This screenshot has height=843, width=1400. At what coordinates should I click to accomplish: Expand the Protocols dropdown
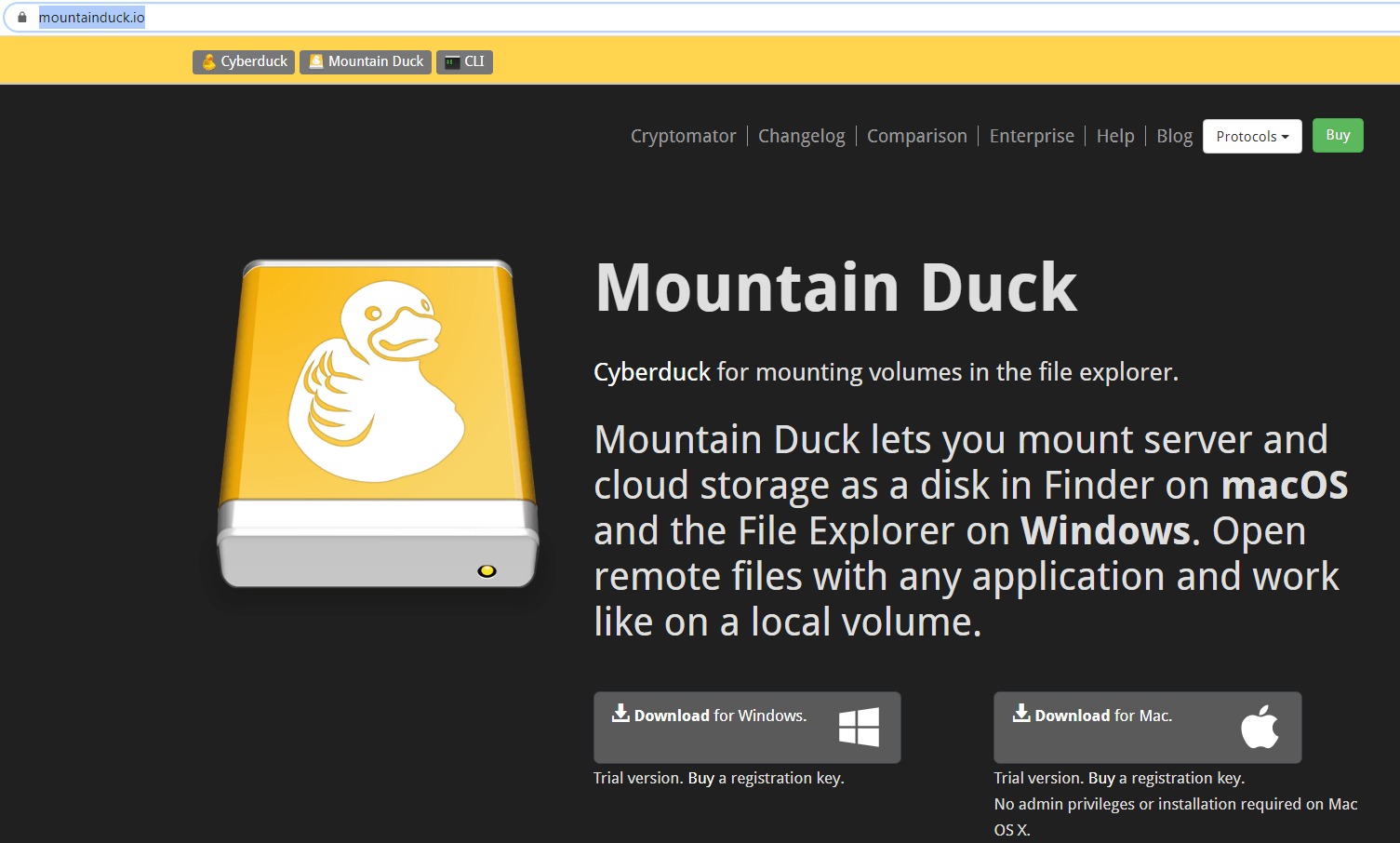coord(1252,137)
